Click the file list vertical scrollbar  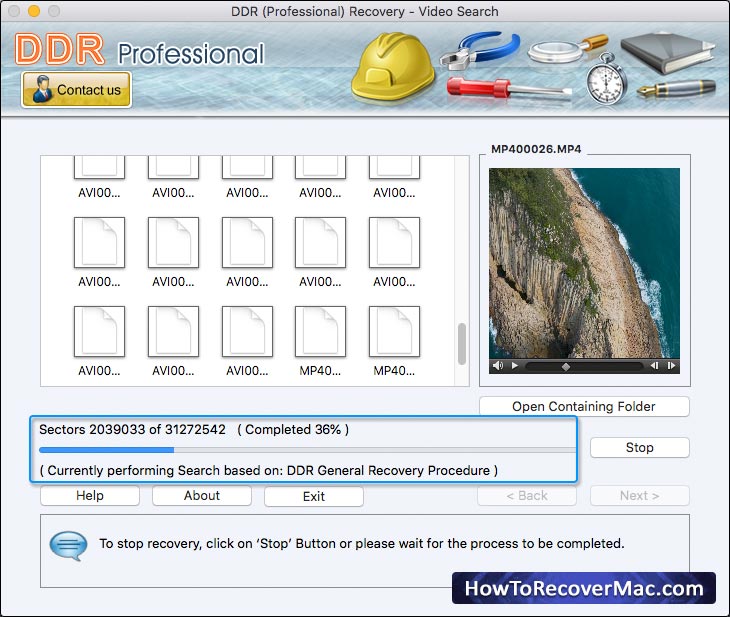(x=462, y=344)
